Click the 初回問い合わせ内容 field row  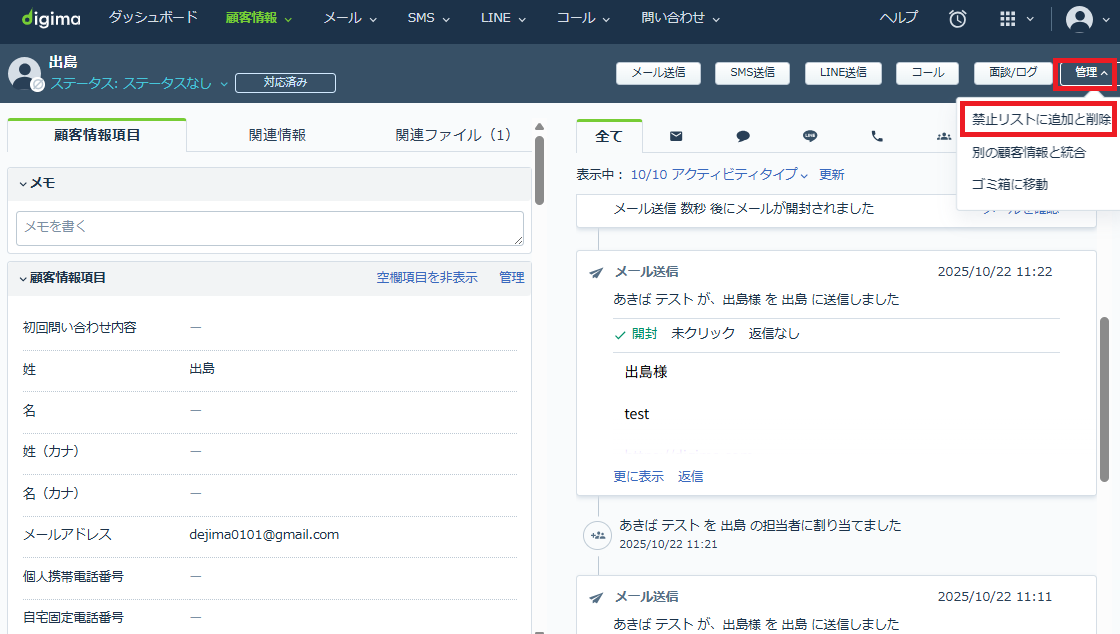coord(269,328)
